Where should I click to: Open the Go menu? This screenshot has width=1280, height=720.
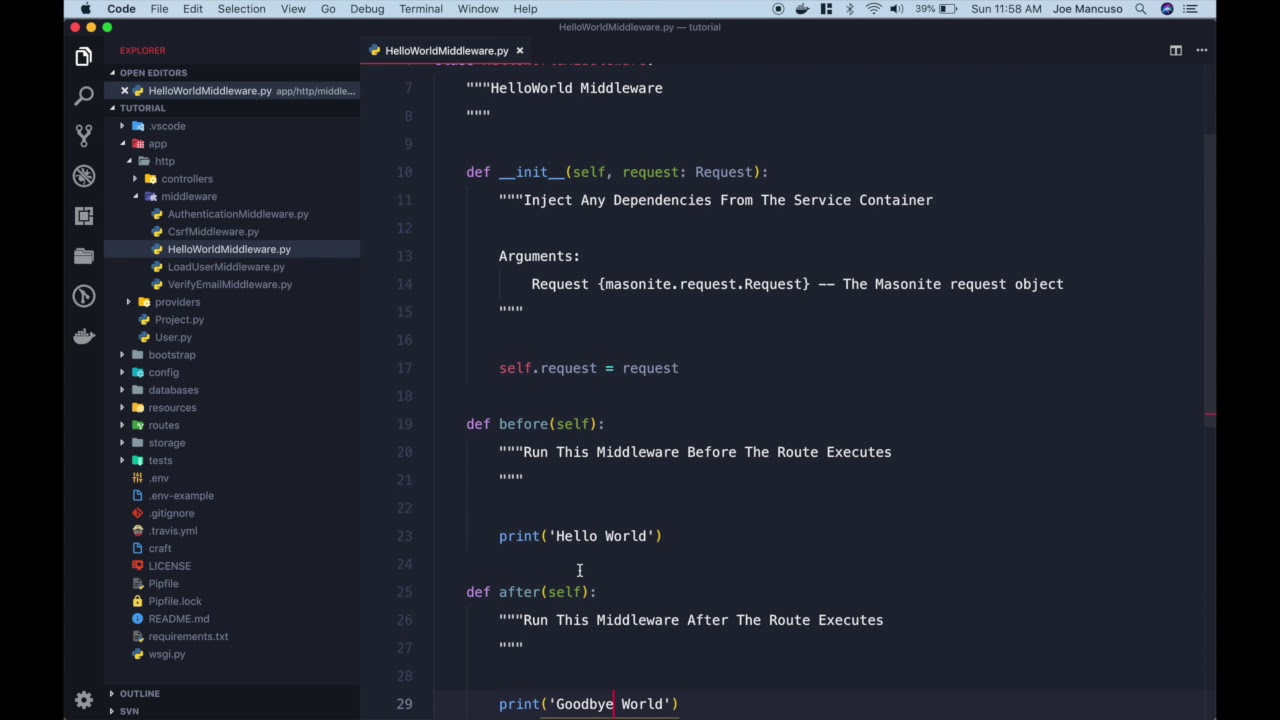[x=328, y=9]
